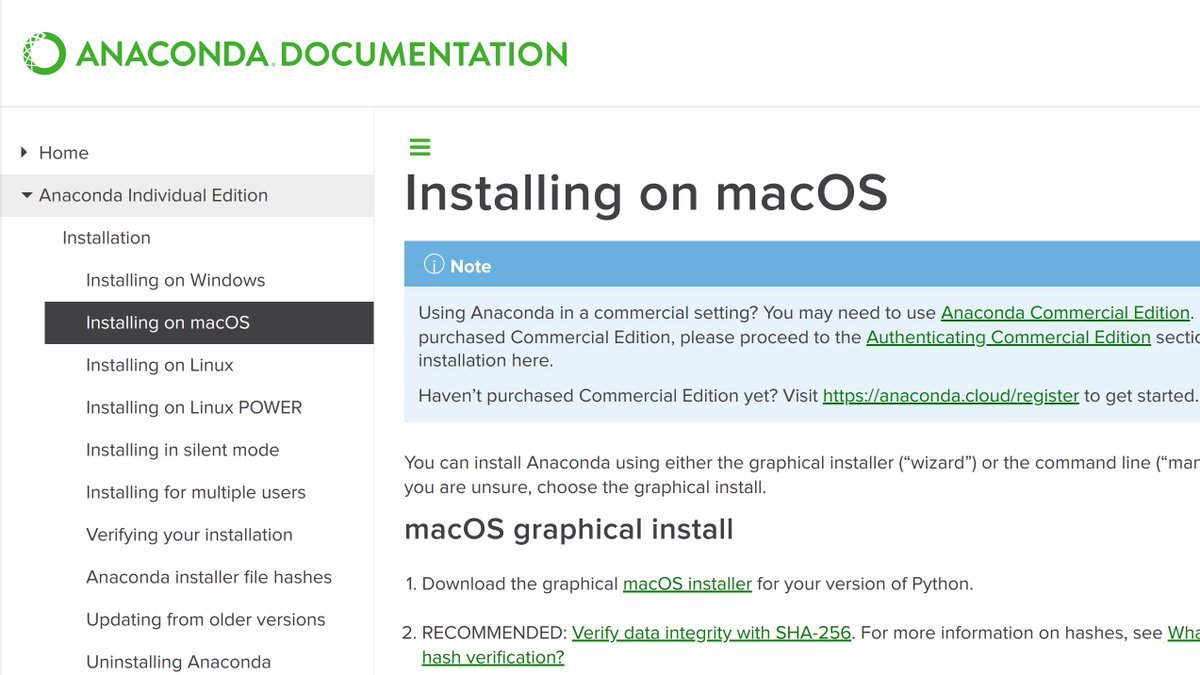Go to Installing on Windows
This screenshot has height=675, width=1200.
click(175, 280)
